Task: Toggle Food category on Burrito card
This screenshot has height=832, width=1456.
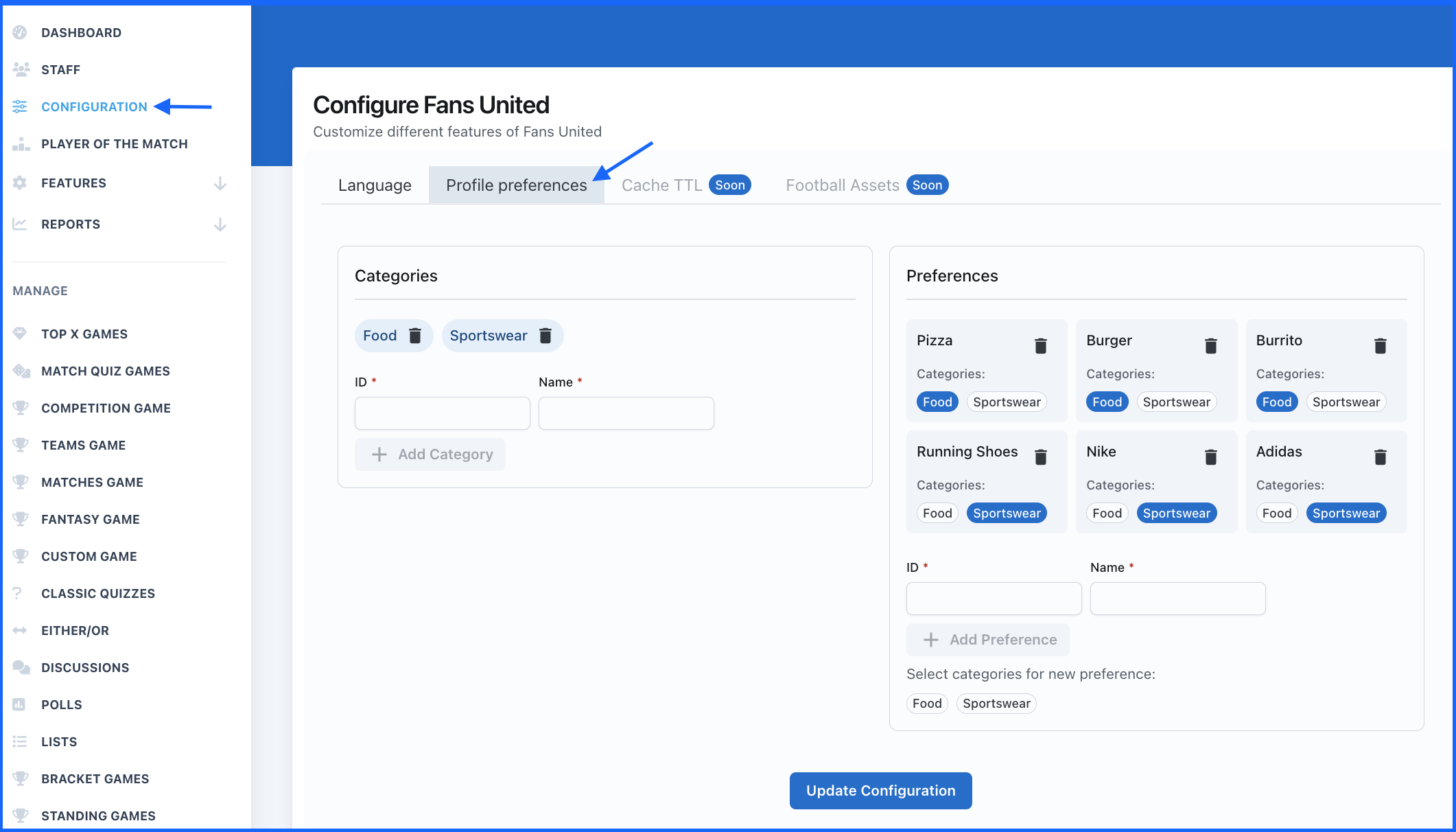Action: (x=1277, y=402)
